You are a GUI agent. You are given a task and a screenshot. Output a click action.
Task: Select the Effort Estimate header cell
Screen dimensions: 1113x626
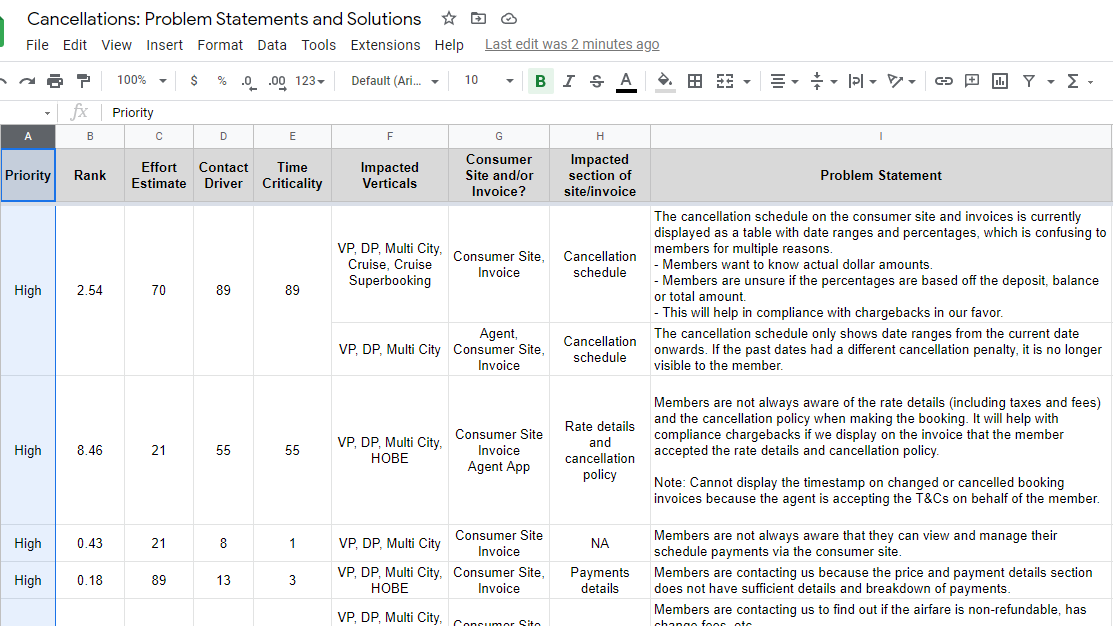(x=159, y=175)
